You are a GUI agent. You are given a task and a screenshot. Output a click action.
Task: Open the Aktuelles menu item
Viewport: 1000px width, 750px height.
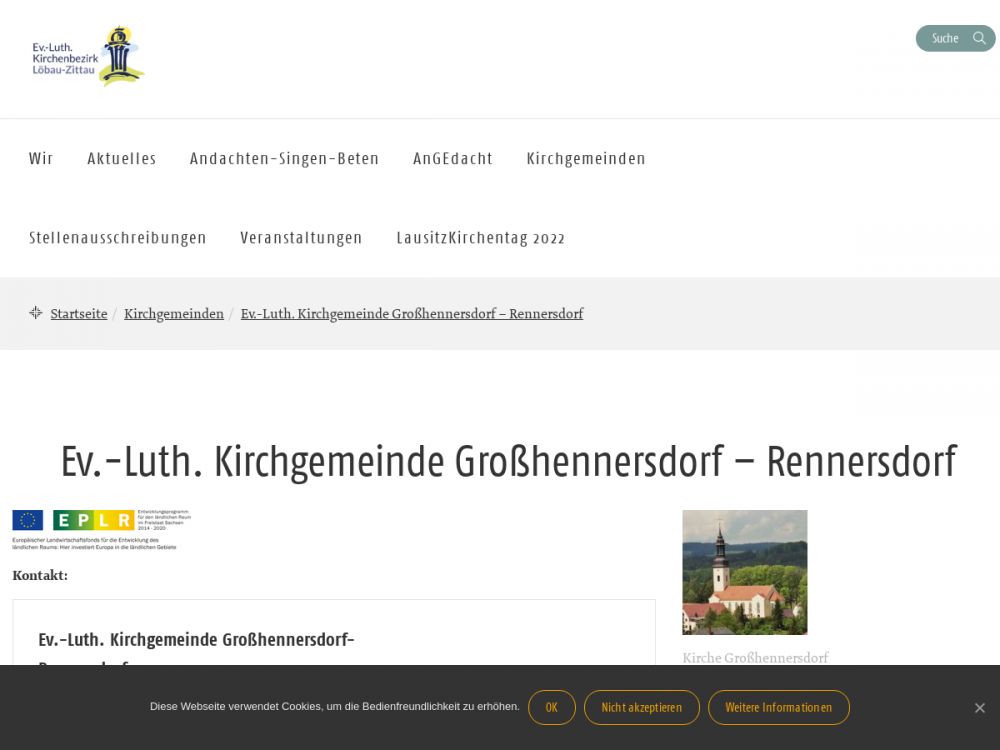coord(121,158)
